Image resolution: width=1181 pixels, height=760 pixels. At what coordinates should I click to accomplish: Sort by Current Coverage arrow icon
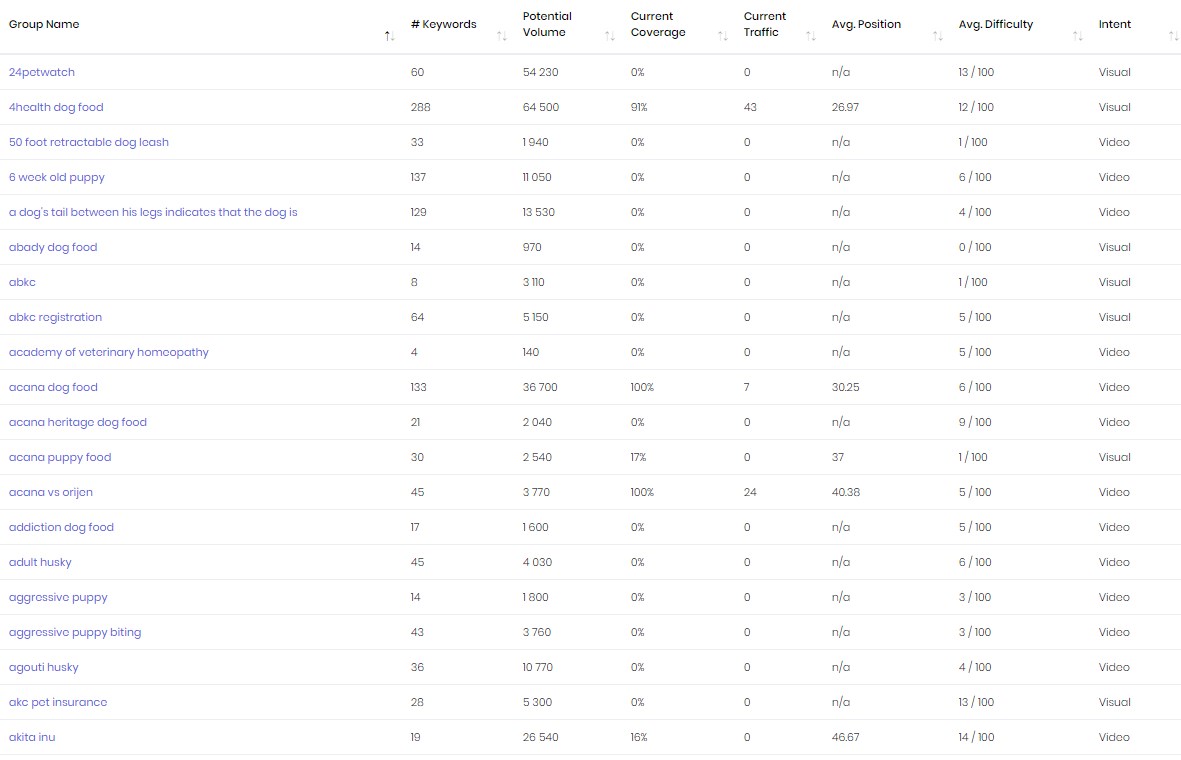tap(723, 35)
